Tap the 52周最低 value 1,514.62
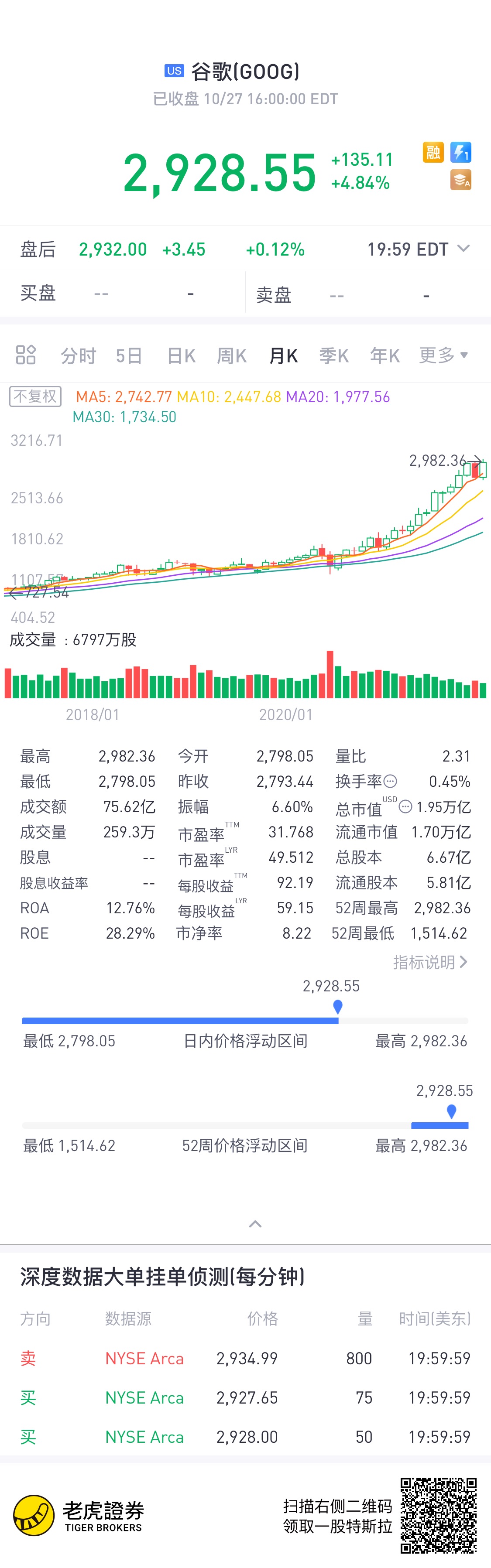The image size is (491, 1568). pyautogui.click(x=439, y=933)
